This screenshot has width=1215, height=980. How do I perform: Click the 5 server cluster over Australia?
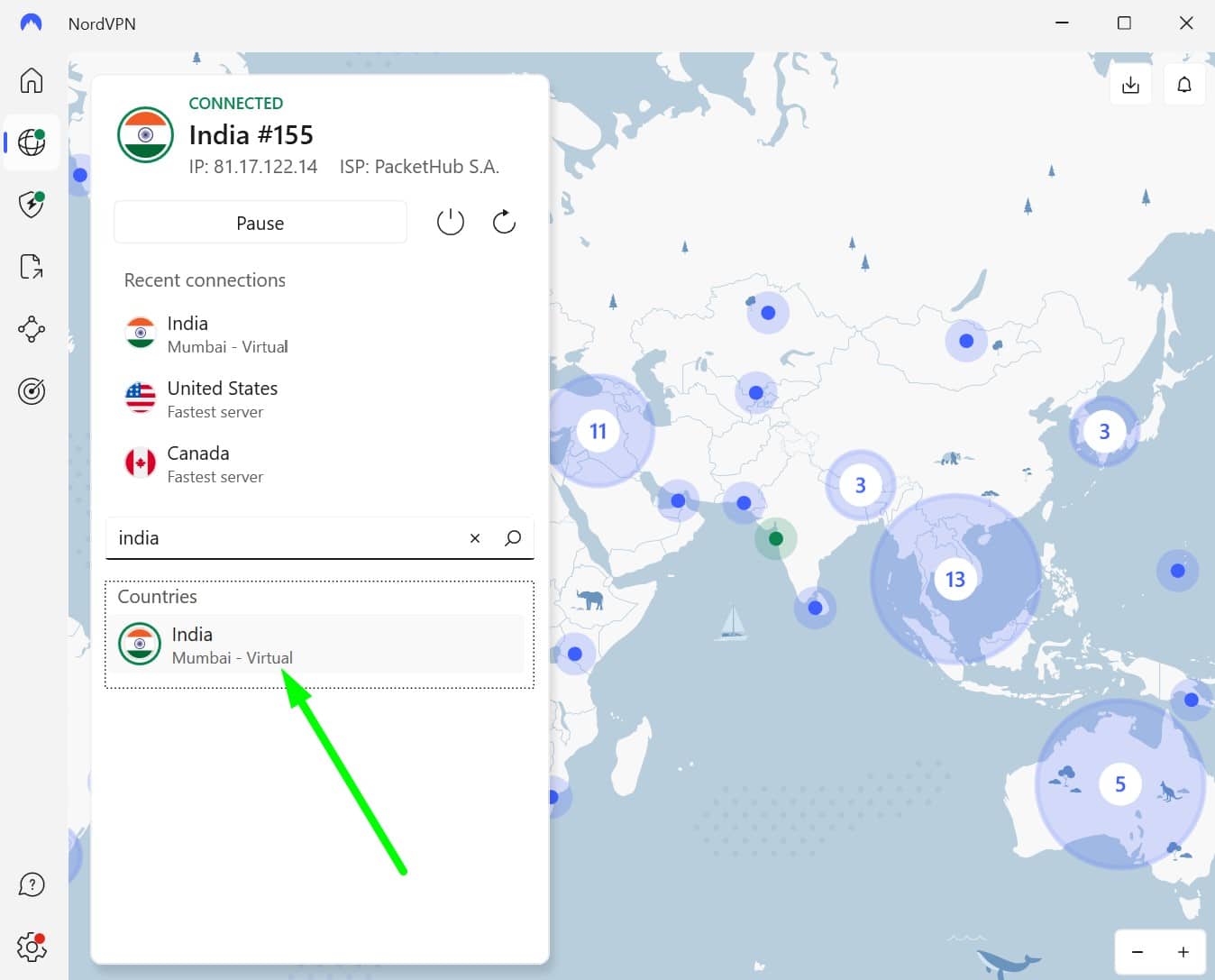tap(1120, 784)
